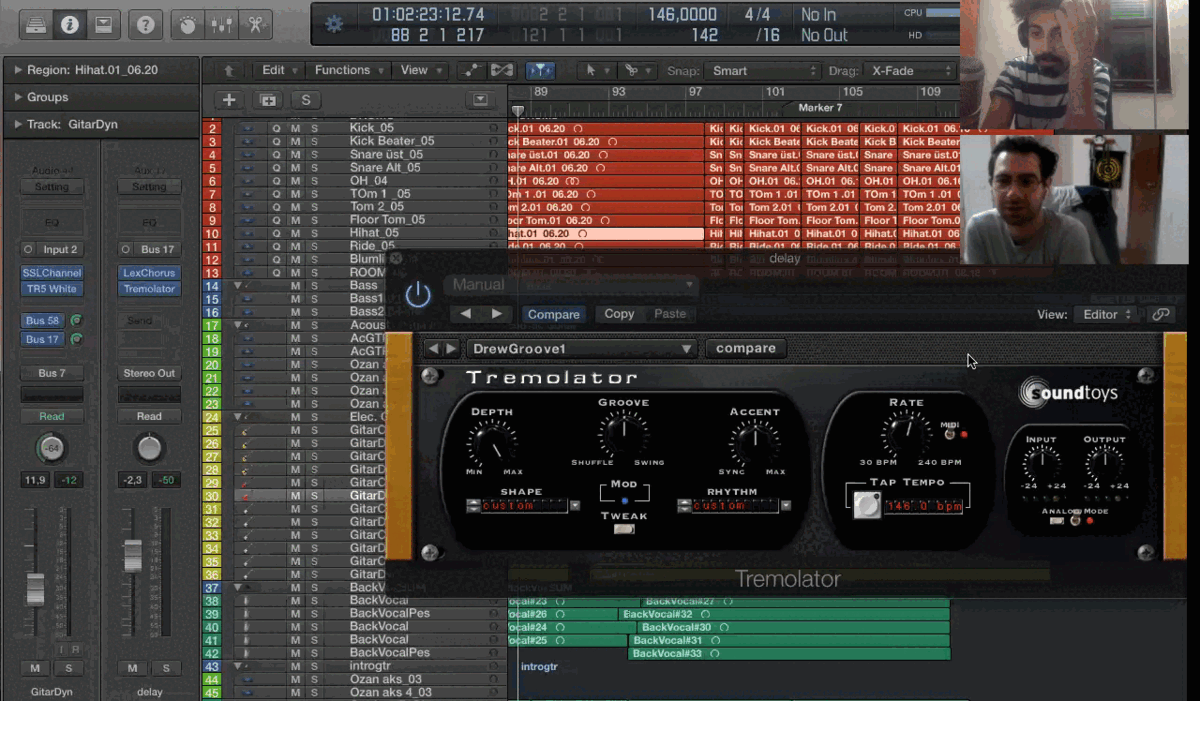1200x750 pixels.
Task: Click the duplicate track icon
Action: coord(267,100)
